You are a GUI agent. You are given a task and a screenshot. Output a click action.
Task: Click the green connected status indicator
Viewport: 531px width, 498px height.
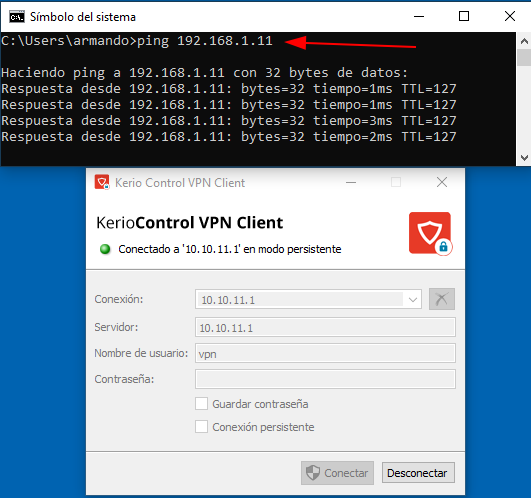pos(105,249)
